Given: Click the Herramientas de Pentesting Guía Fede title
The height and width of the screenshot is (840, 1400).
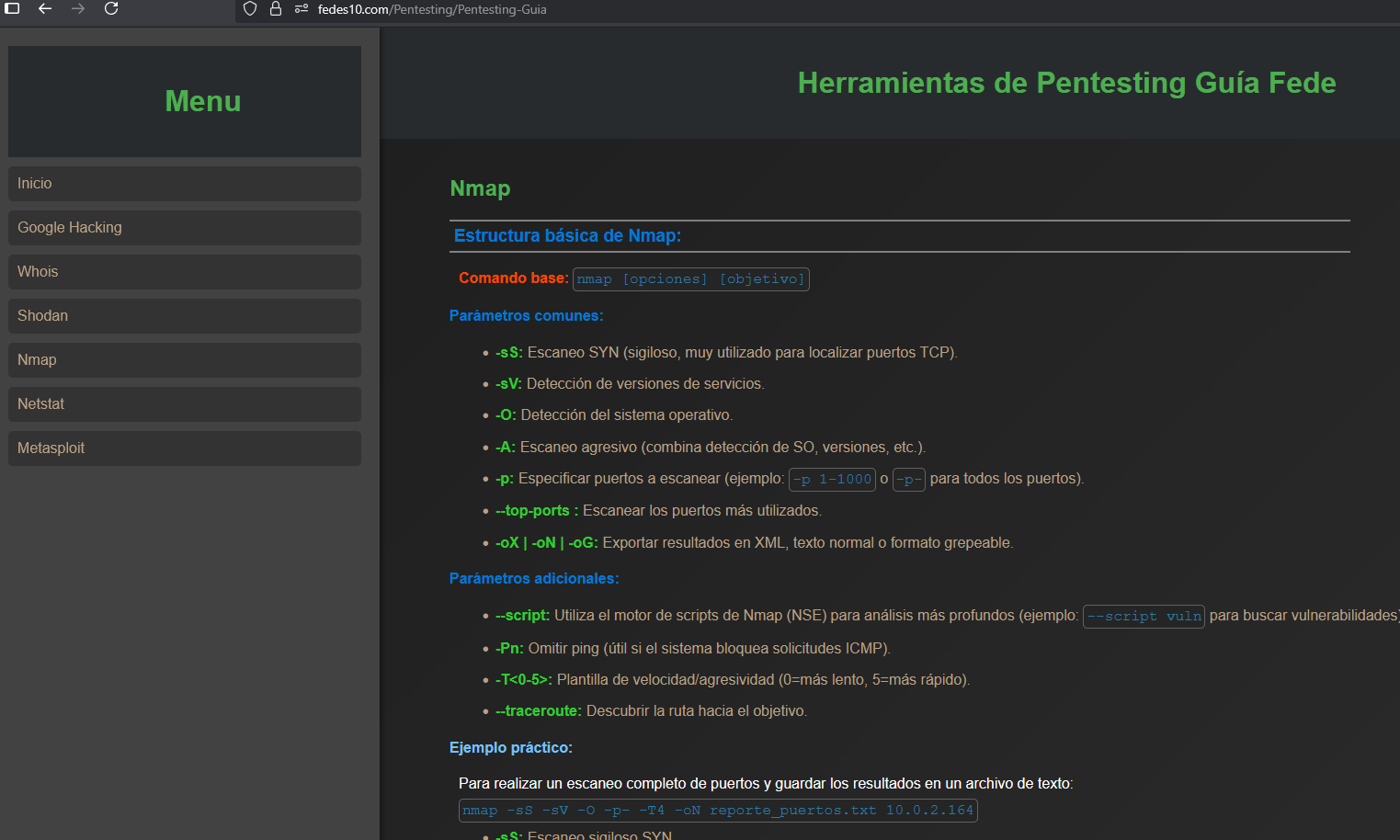Looking at the screenshot, I should (1066, 83).
